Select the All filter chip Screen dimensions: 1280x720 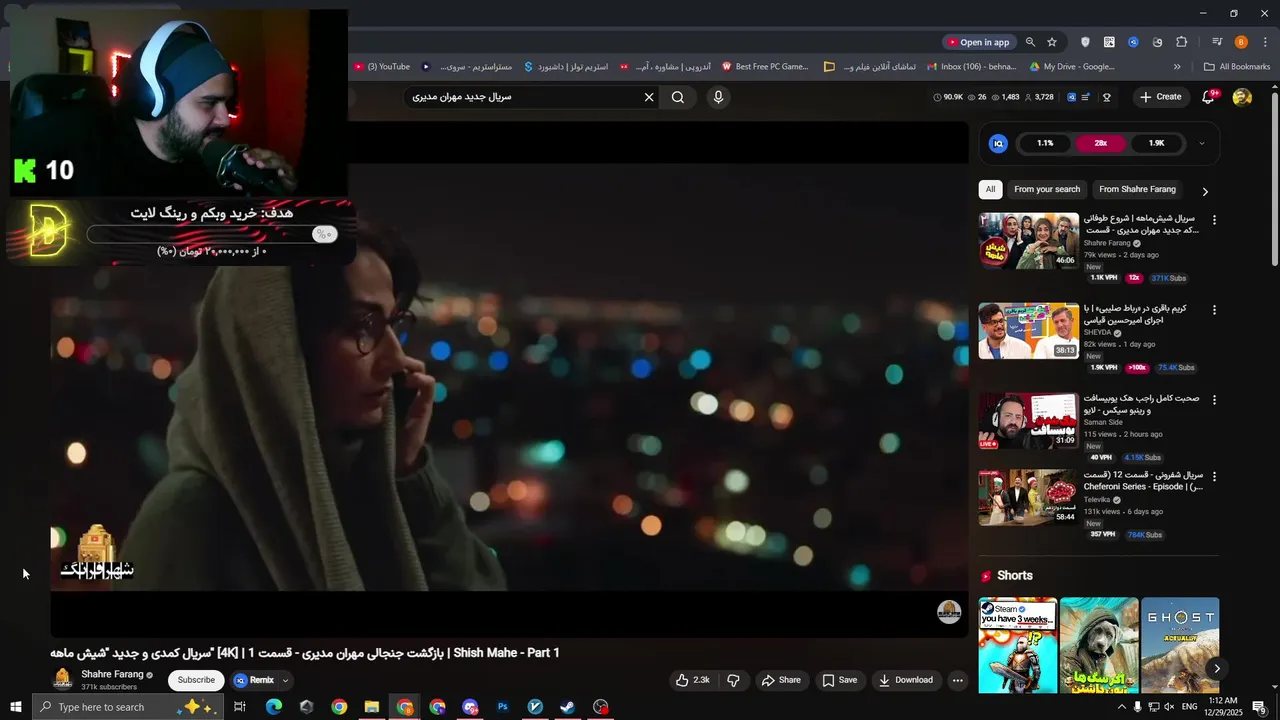[990, 189]
